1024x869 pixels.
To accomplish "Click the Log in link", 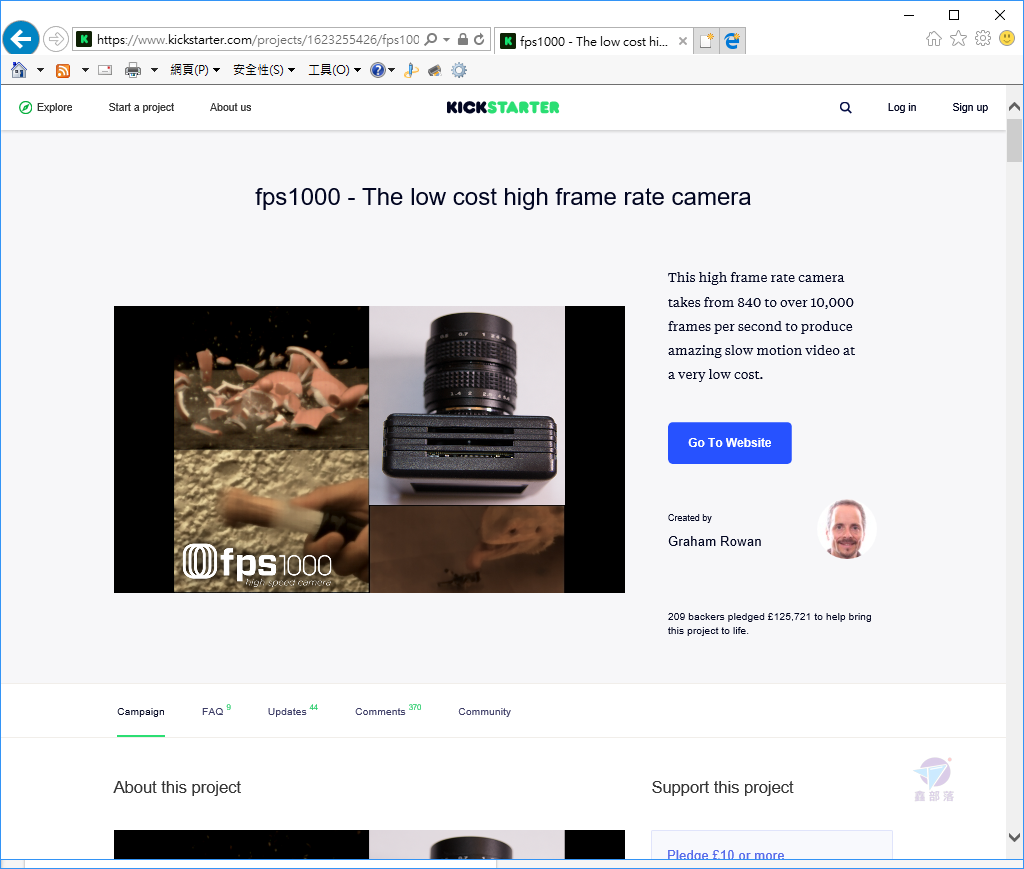I will point(902,108).
